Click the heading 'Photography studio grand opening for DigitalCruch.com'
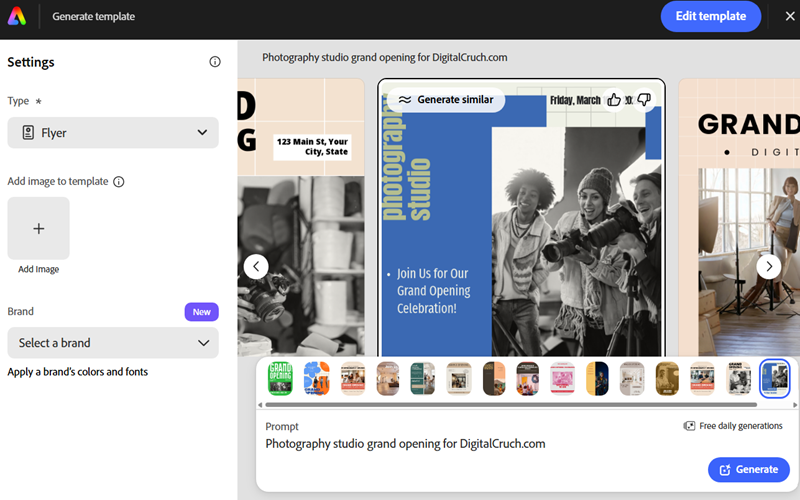 tap(385, 57)
